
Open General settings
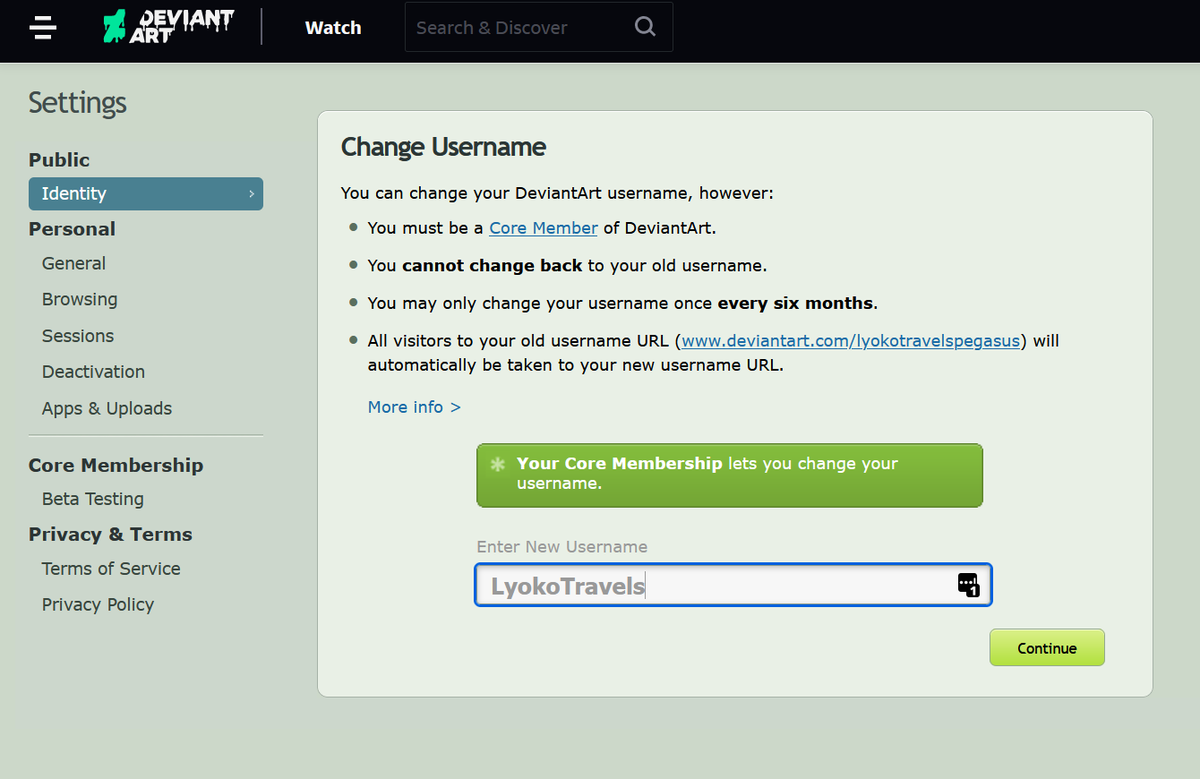[74, 263]
